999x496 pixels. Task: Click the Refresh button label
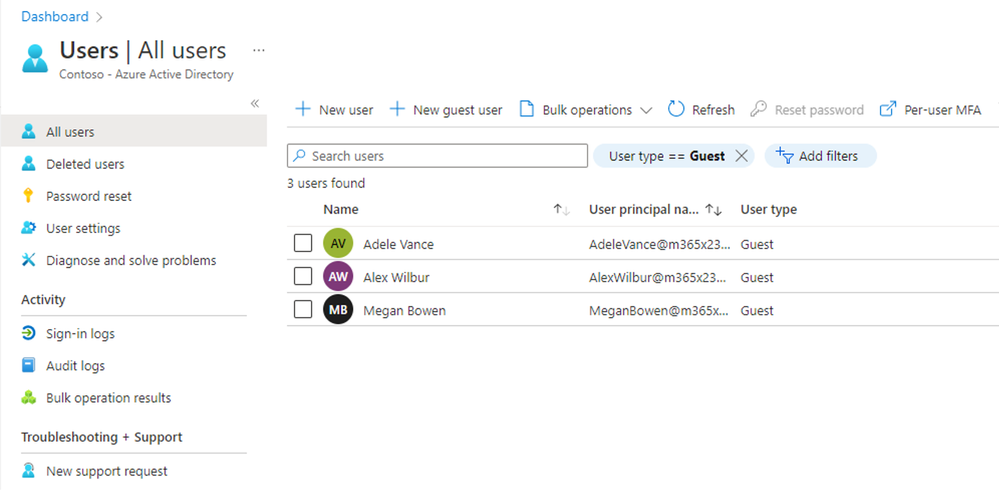[x=713, y=110]
